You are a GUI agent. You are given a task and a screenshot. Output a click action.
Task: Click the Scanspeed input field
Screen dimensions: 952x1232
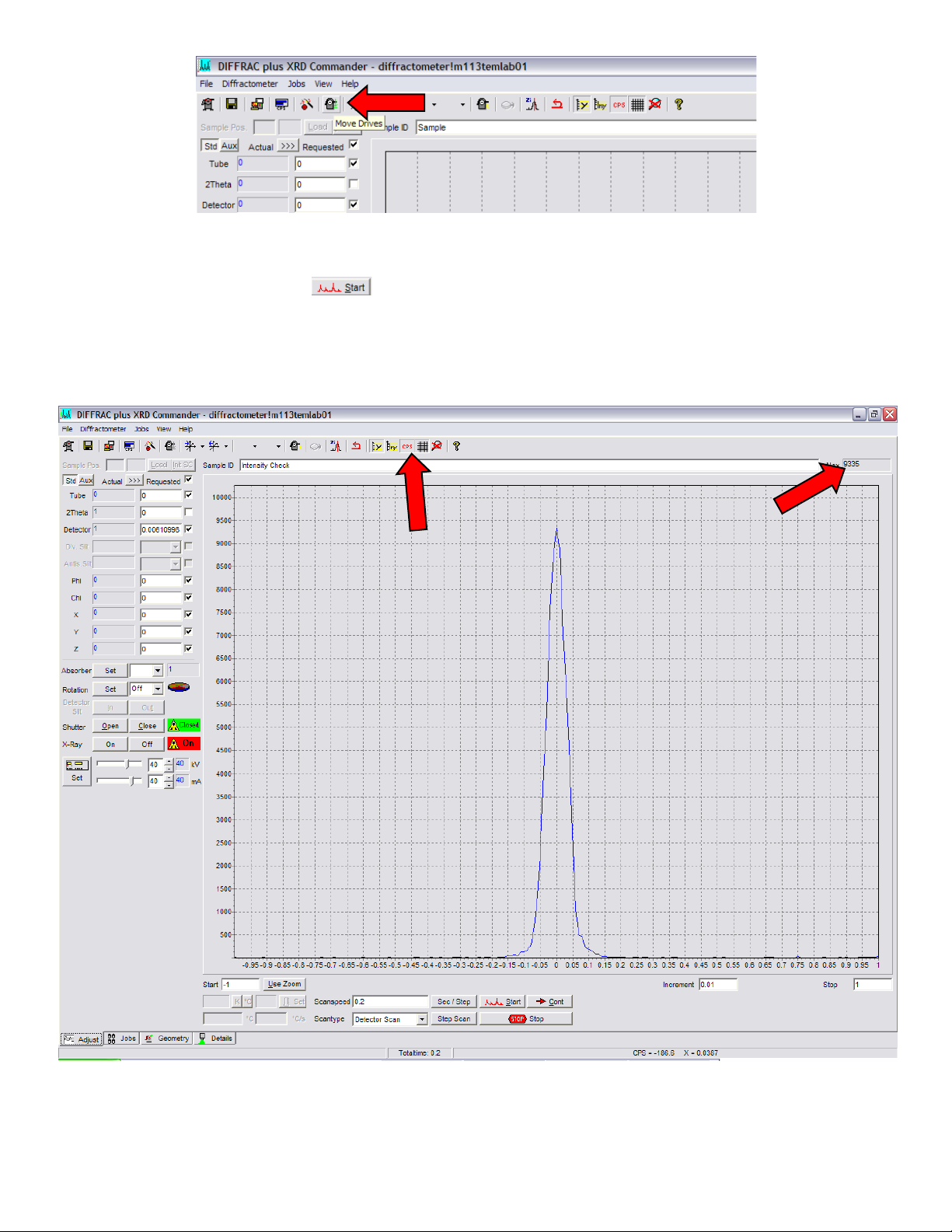[x=390, y=1002]
